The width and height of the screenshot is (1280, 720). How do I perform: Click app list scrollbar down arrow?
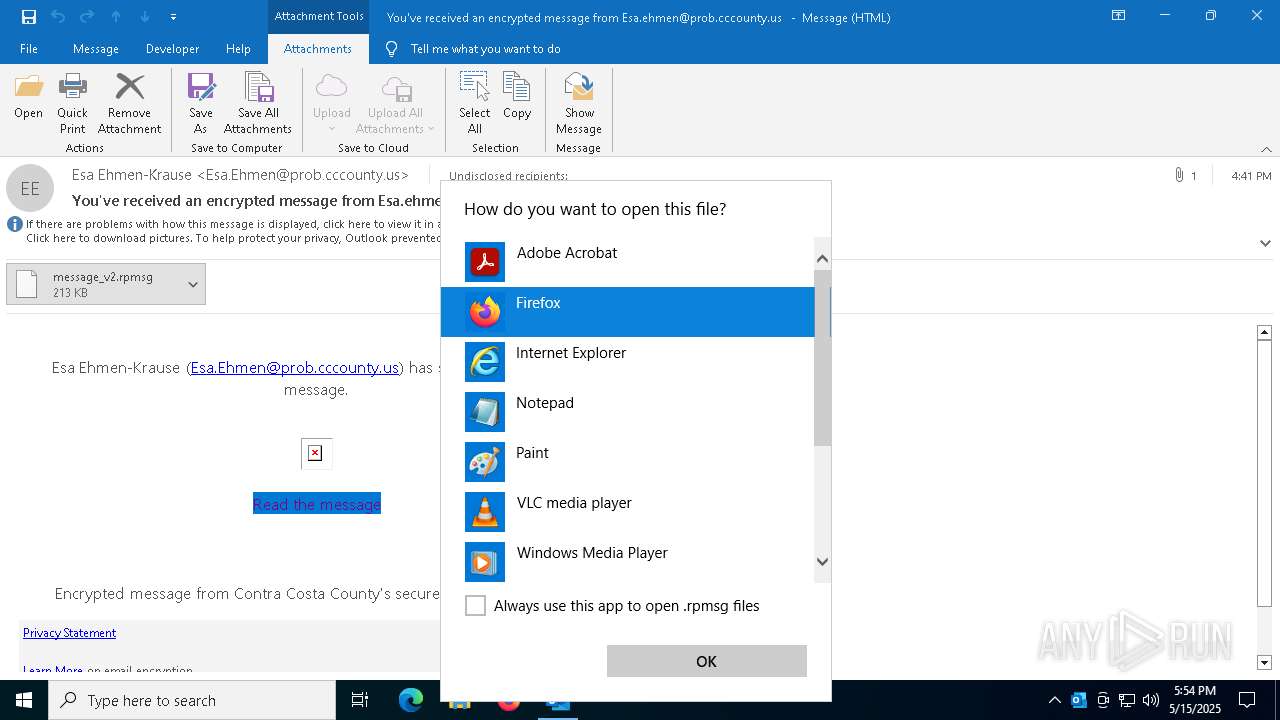[x=823, y=562]
